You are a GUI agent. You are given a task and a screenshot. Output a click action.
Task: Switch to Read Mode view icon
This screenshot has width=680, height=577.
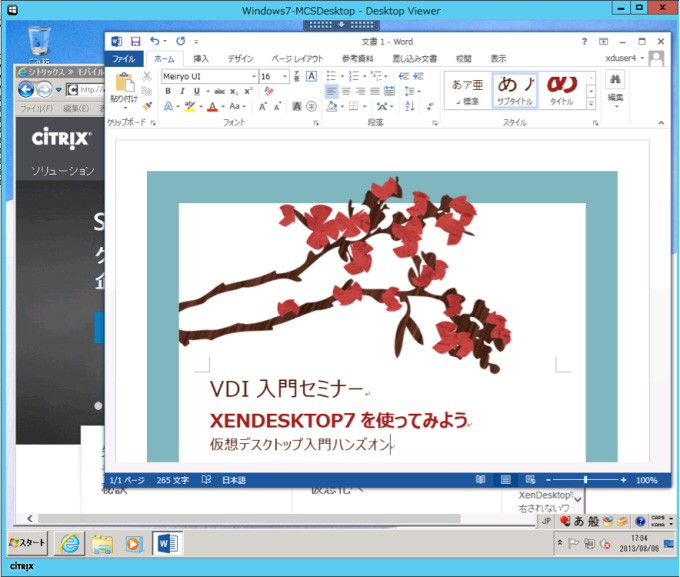click(481, 480)
